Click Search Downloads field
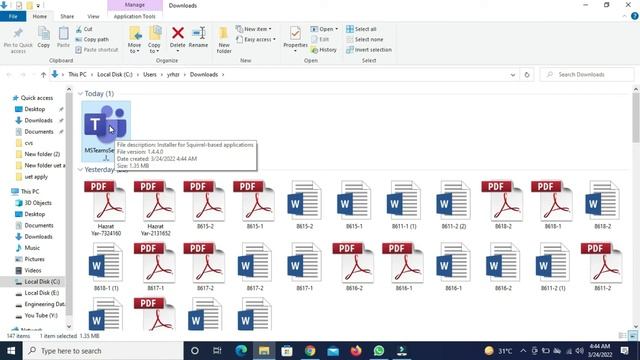The image size is (640, 360). (x=587, y=75)
